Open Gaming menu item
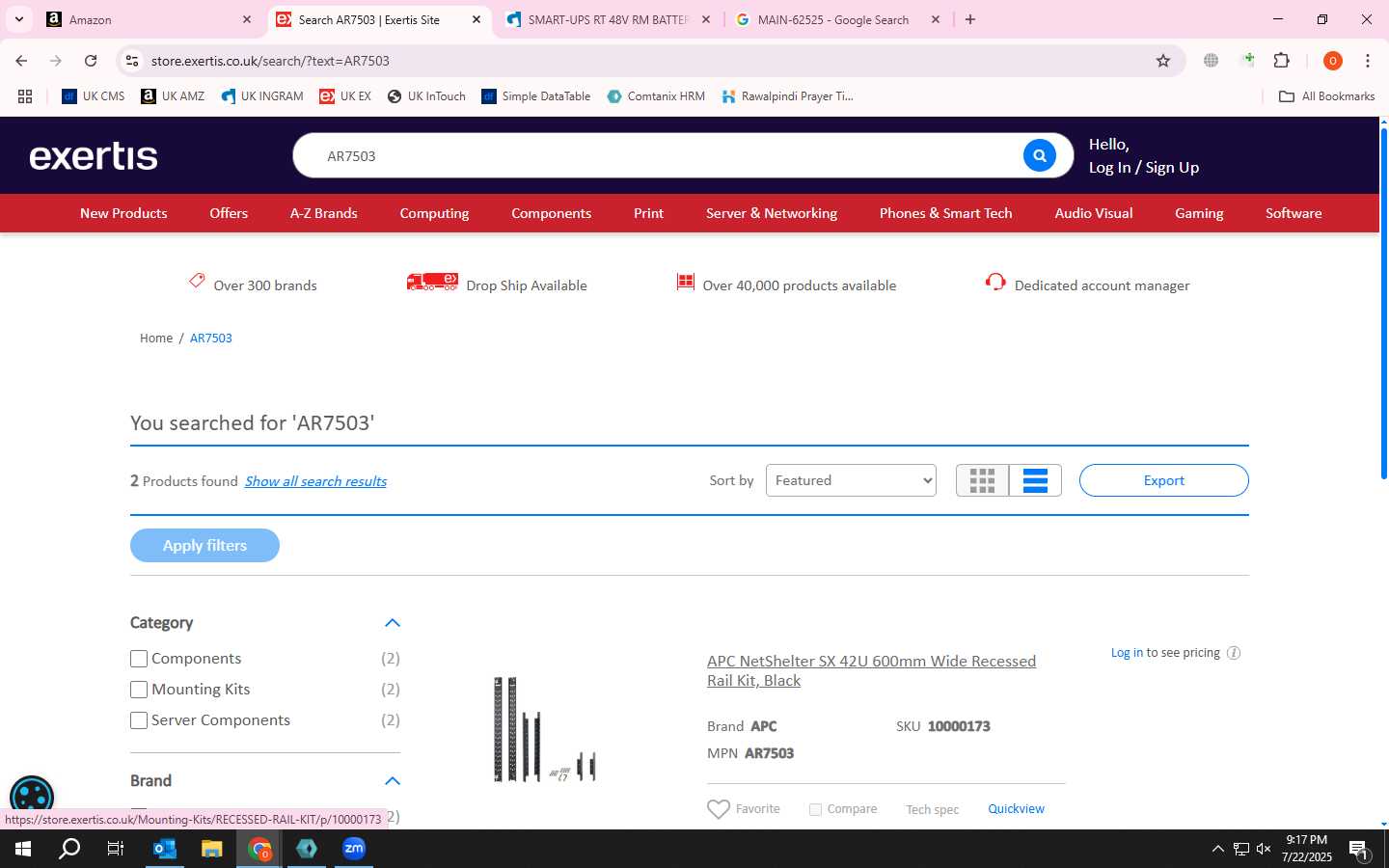Image resolution: width=1389 pixels, height=868 pixels. [1199, 213]
